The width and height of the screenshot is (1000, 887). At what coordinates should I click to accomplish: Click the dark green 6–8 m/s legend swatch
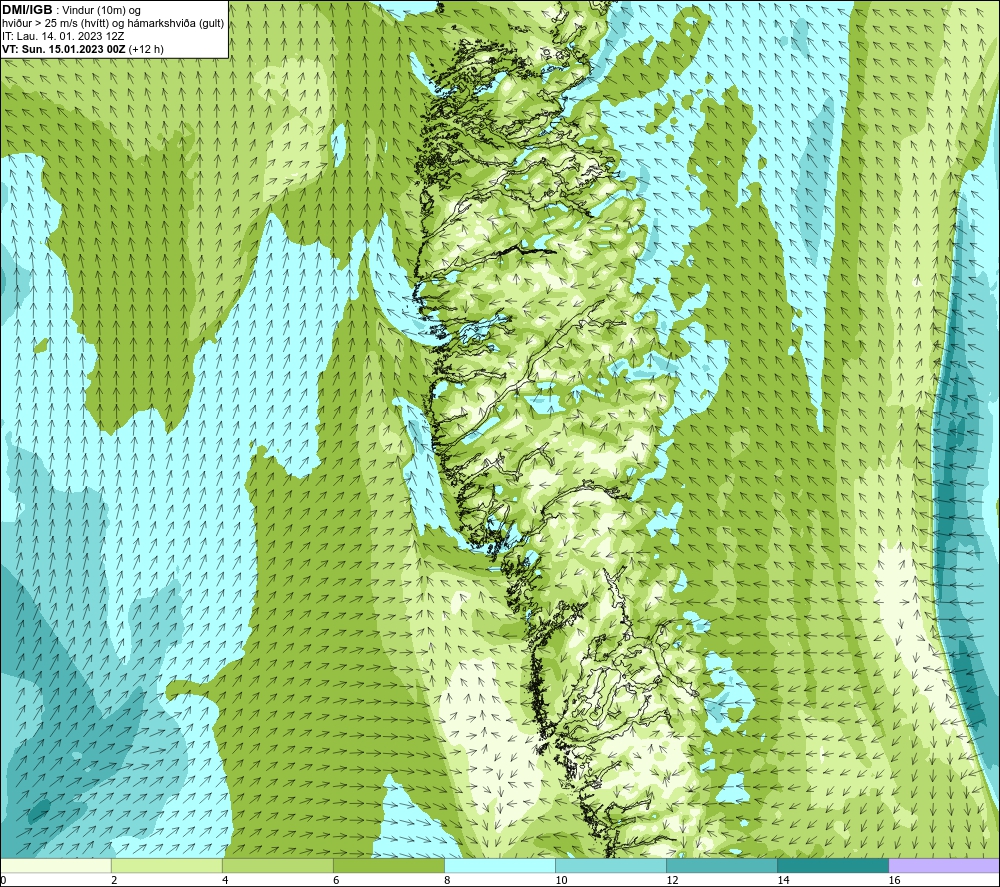click(x=388, y=866)
